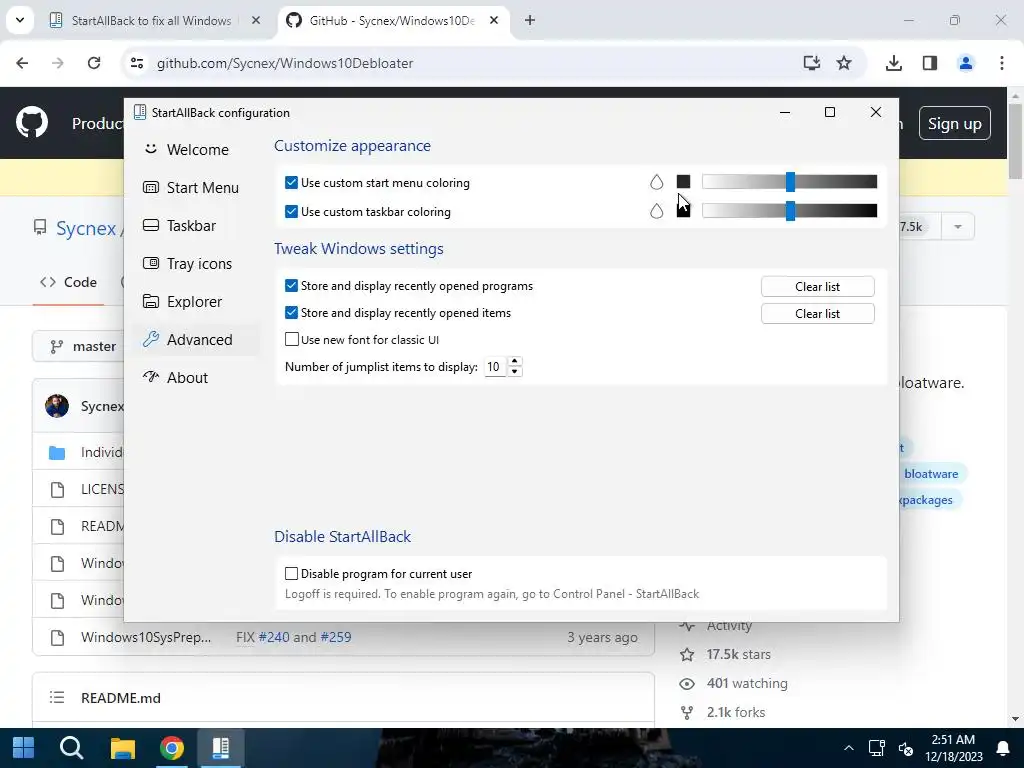
Task: Open File Explorer from the taskbar
Action: [122, 748]
